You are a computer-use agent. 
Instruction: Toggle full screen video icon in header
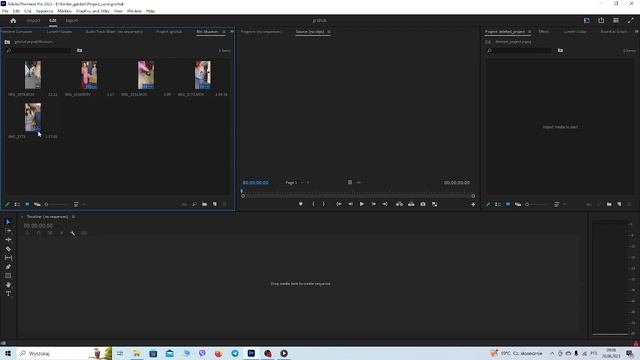point(631,20)
